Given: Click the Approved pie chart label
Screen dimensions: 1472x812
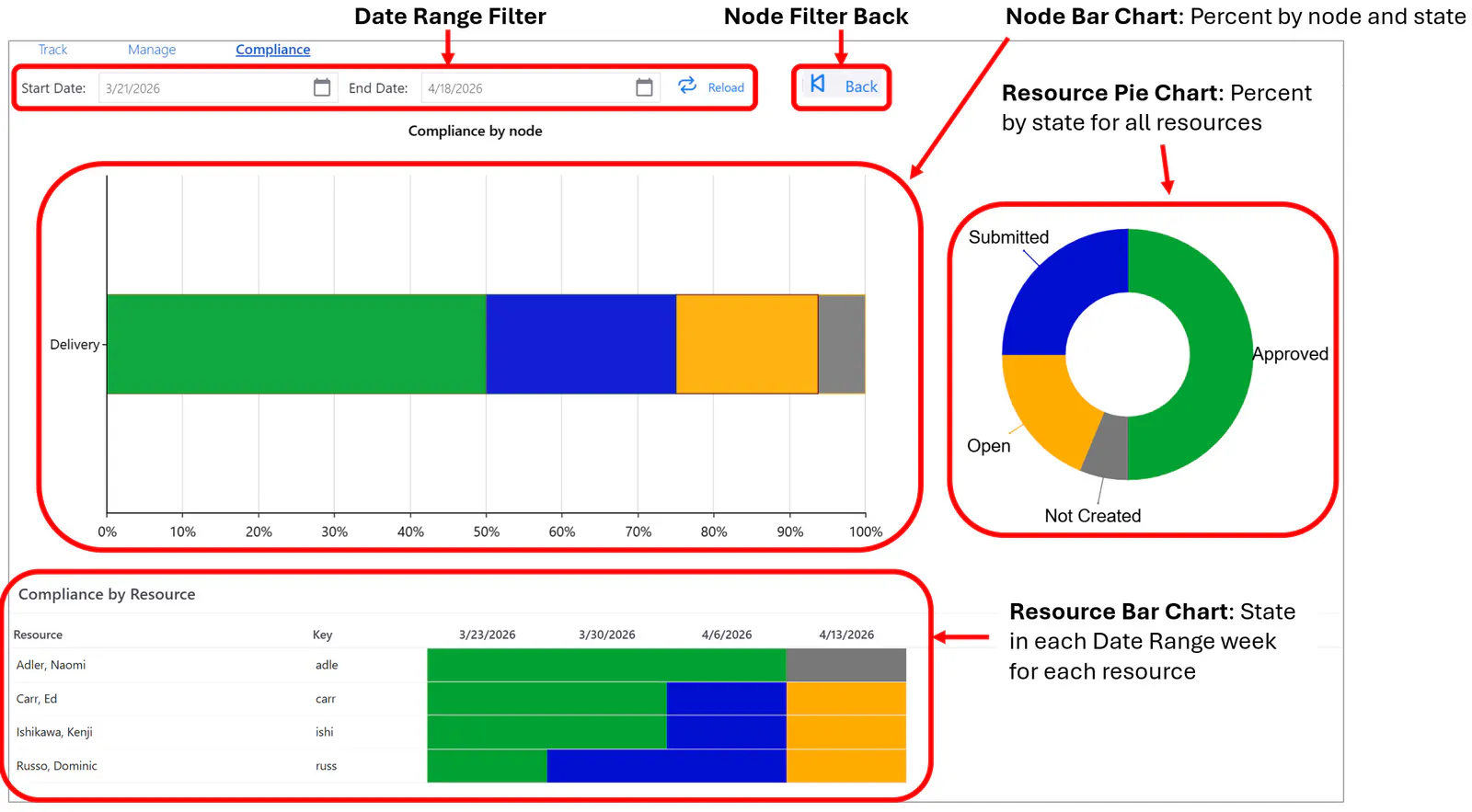Looking at the screenshot, I should 1290,354.
